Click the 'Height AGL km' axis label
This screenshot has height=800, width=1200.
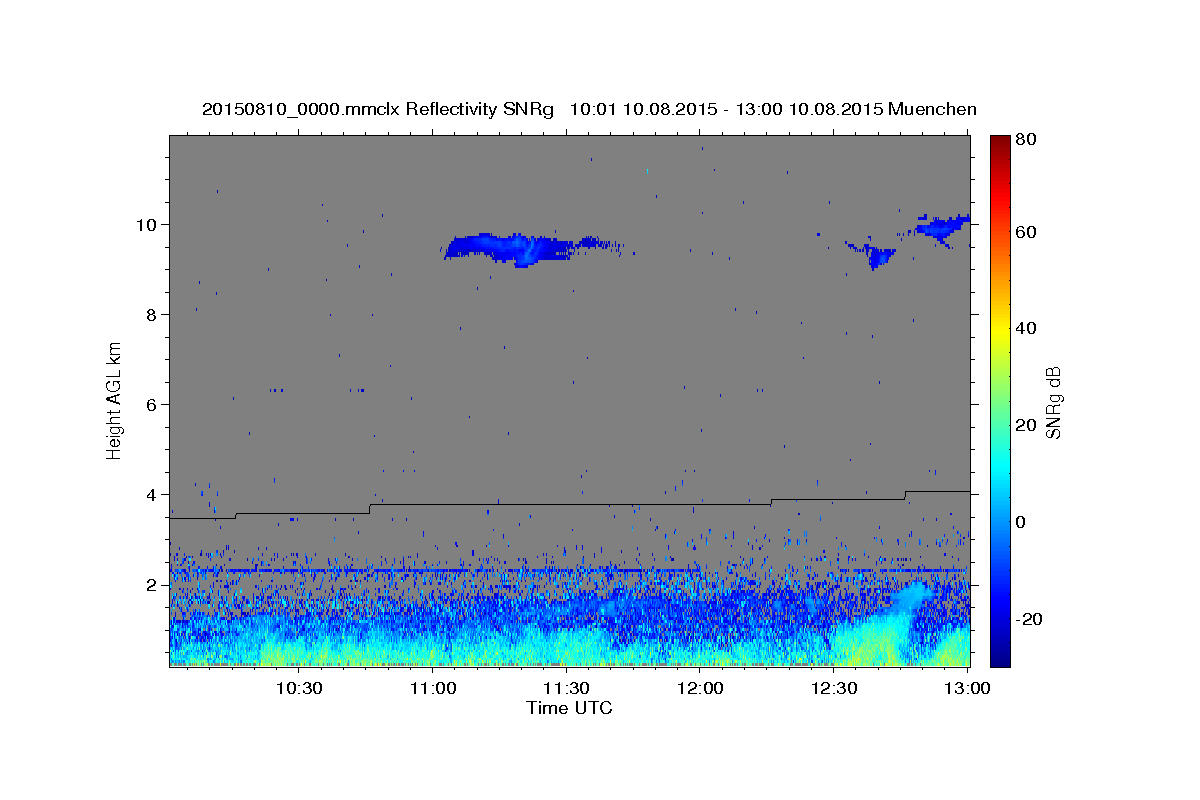pyautogui.click(x=115, y=401)
